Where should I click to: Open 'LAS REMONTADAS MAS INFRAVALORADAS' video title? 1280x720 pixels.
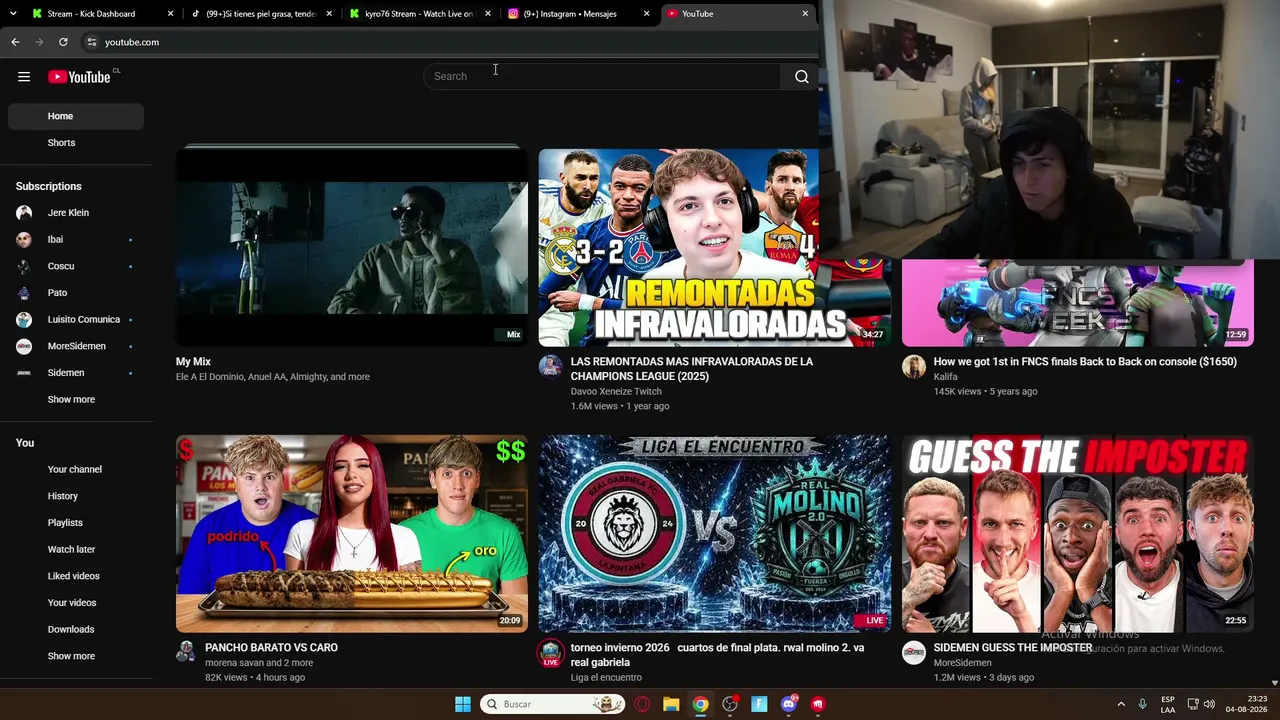(x=692, y=369)
